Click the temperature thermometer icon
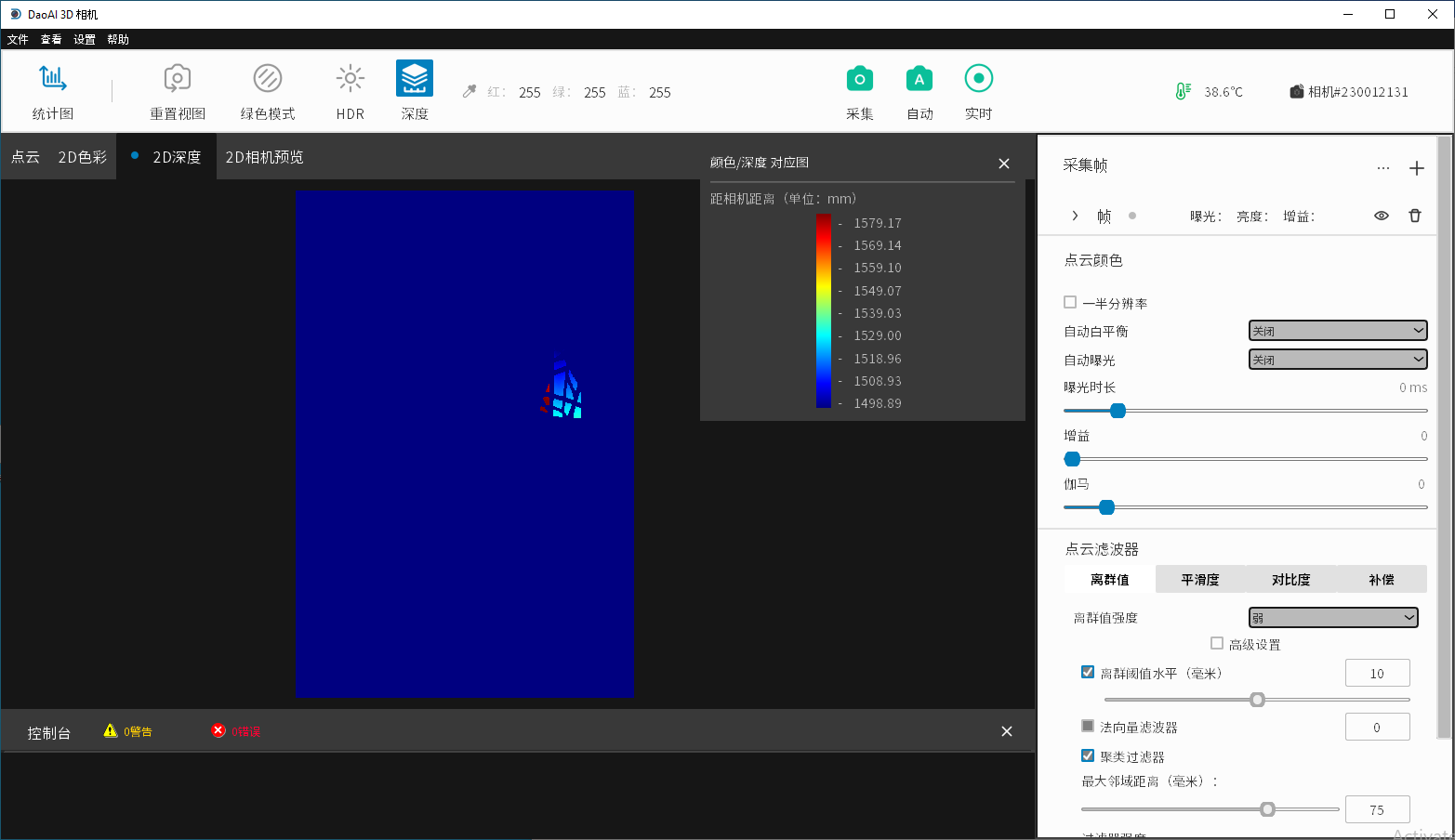This screenshot has width=1455, height=840. 1183,91
